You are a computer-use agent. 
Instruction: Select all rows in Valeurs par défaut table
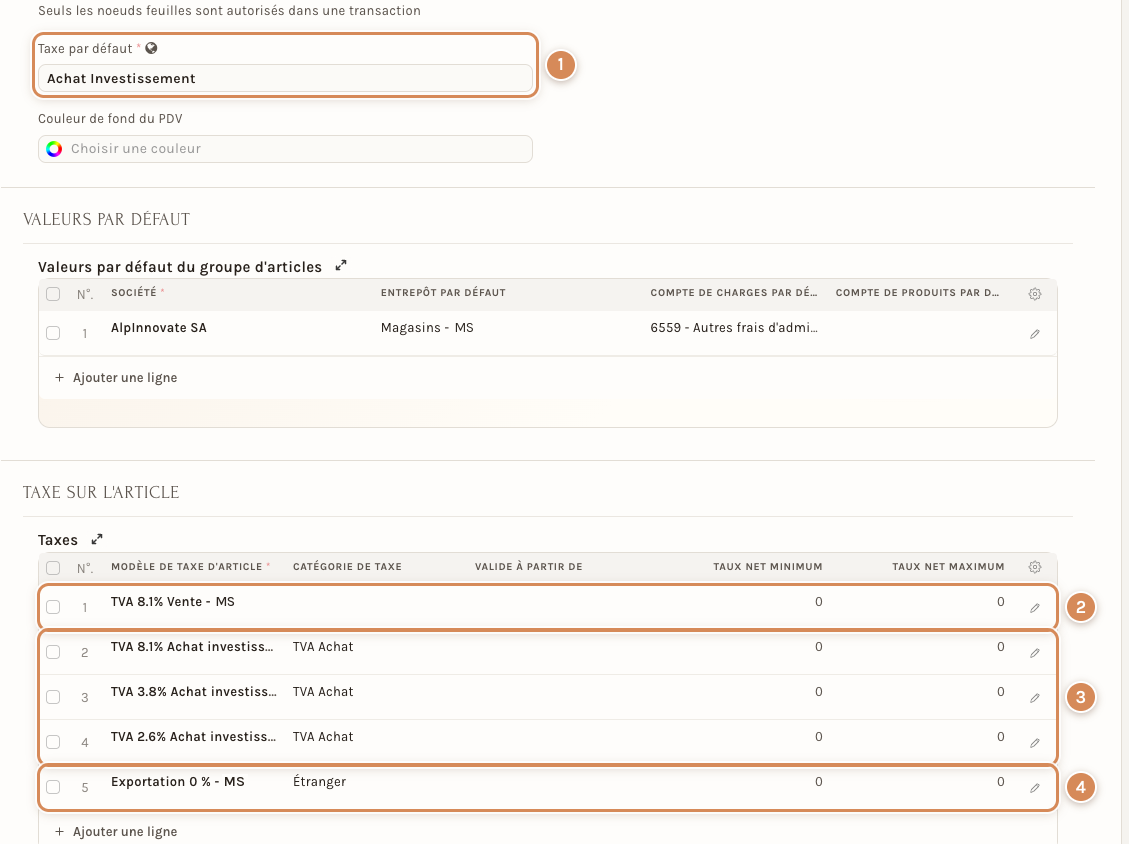pos(53,294)
